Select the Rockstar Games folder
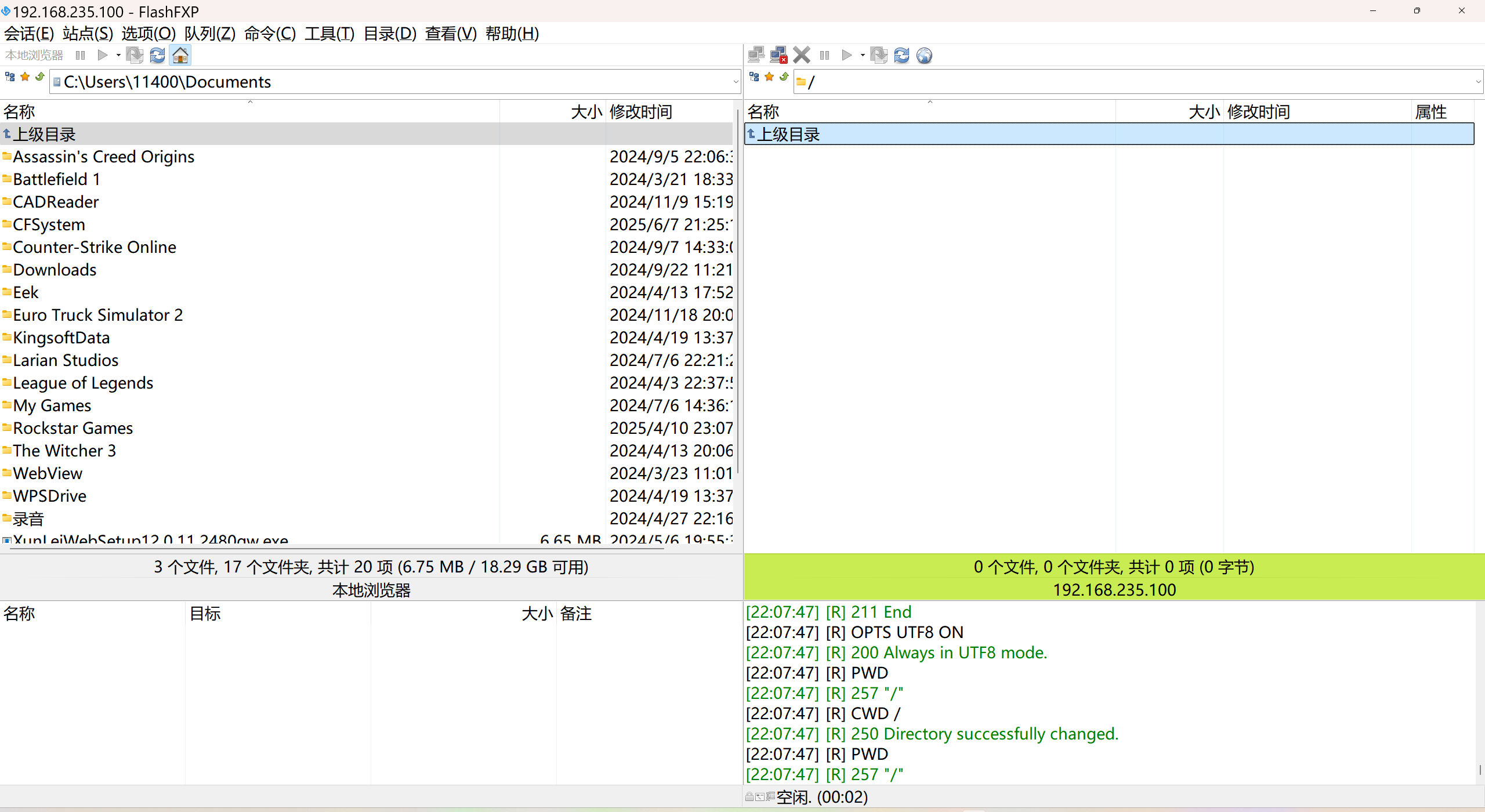 73,428
